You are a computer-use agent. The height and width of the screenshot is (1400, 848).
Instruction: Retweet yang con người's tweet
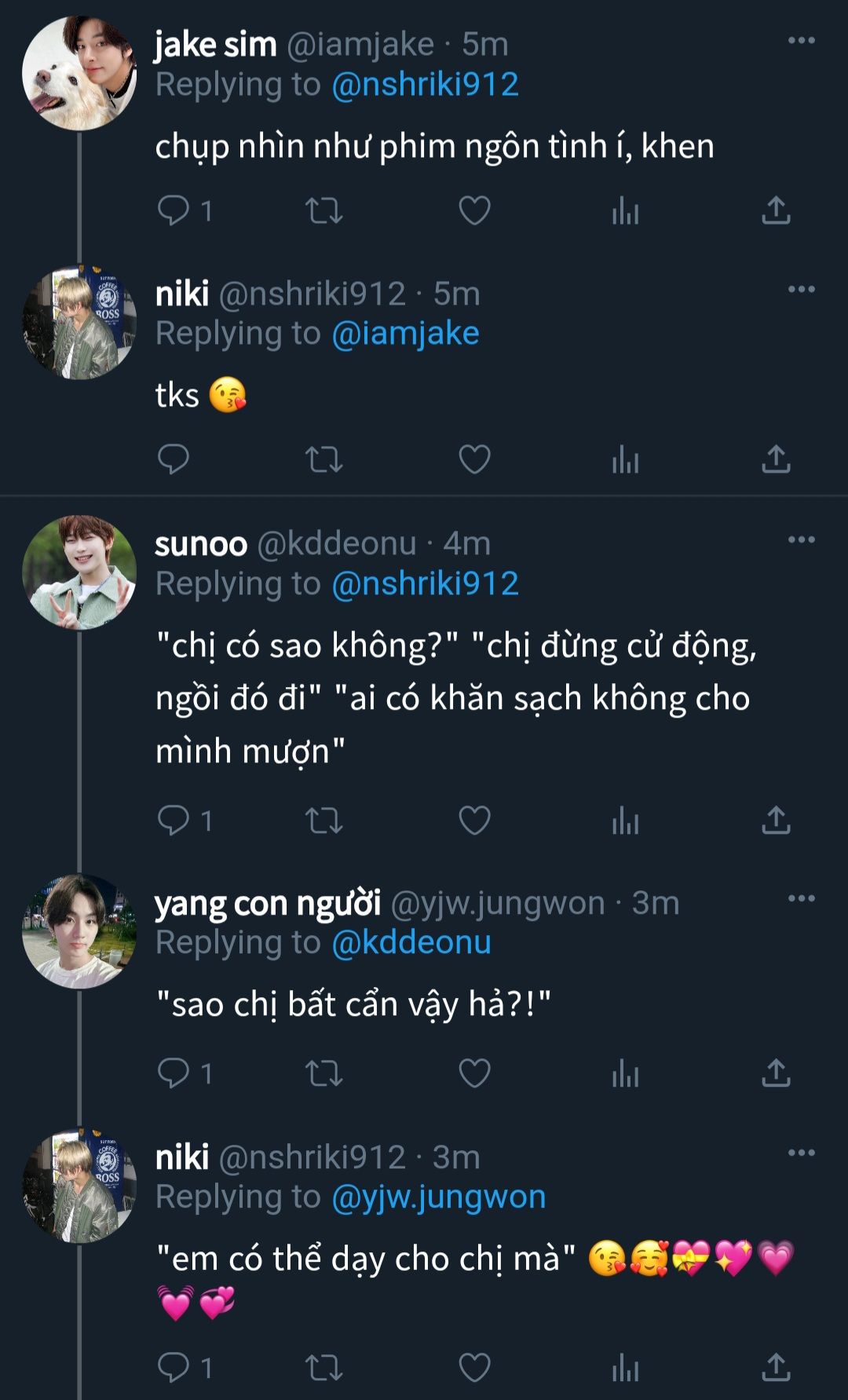point(323,1073)
